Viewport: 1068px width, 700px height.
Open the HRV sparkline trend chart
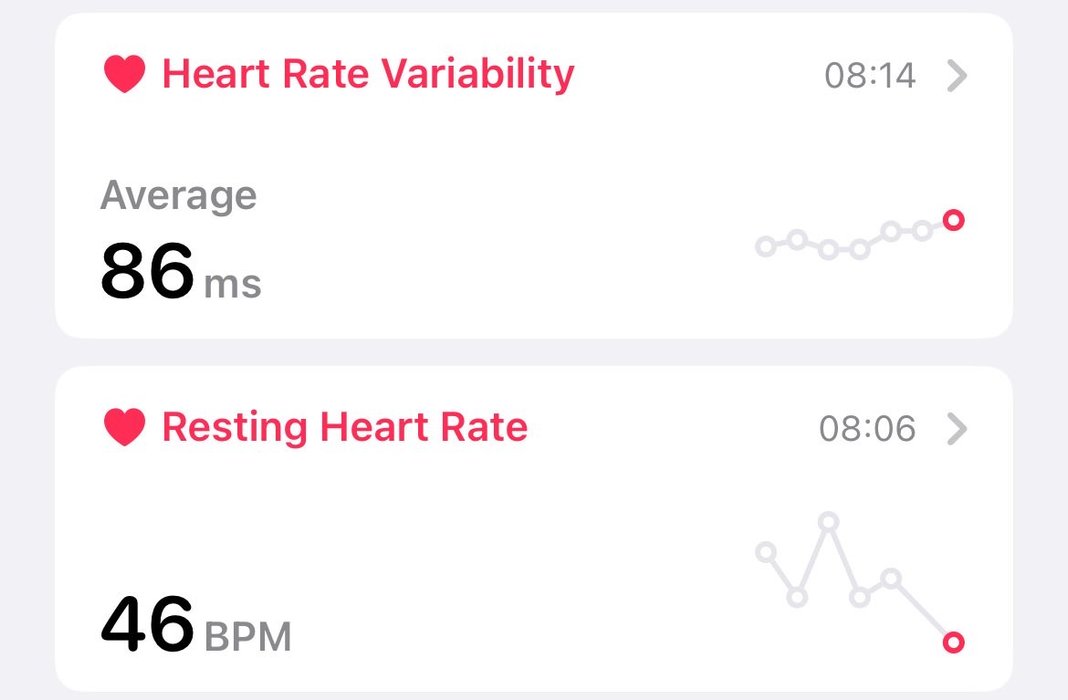860,236
